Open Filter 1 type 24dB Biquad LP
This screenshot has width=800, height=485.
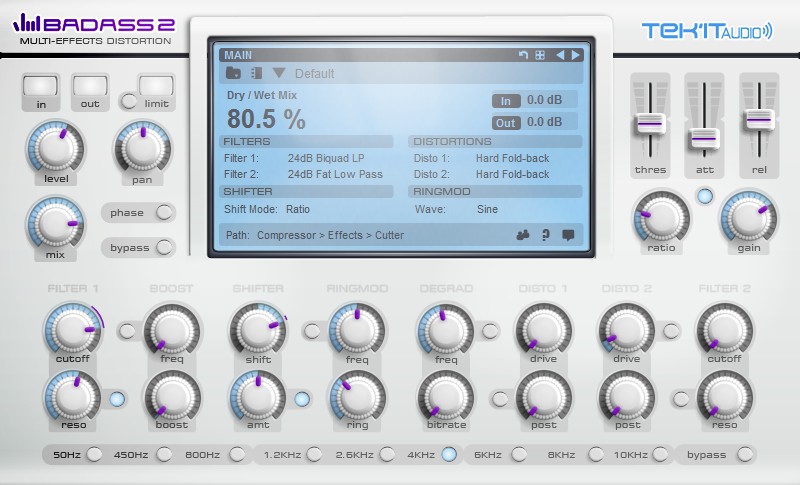[x=326, y=158]
